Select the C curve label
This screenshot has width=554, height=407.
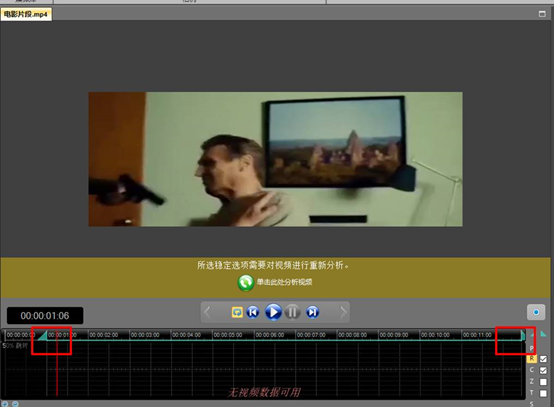[531, 370]
